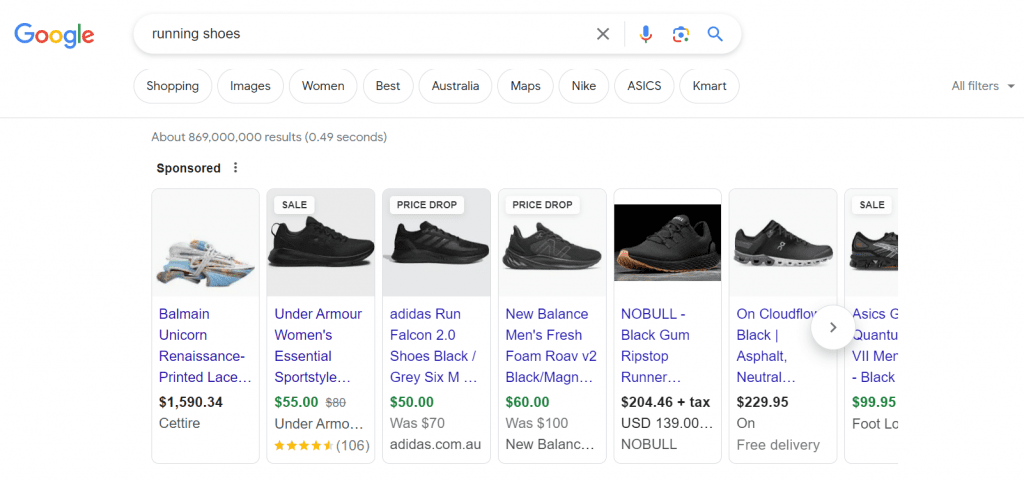Select the Kmart filter chip
Image resolution: width=1024 pixels, height=481 pixels.
point(709,86)
